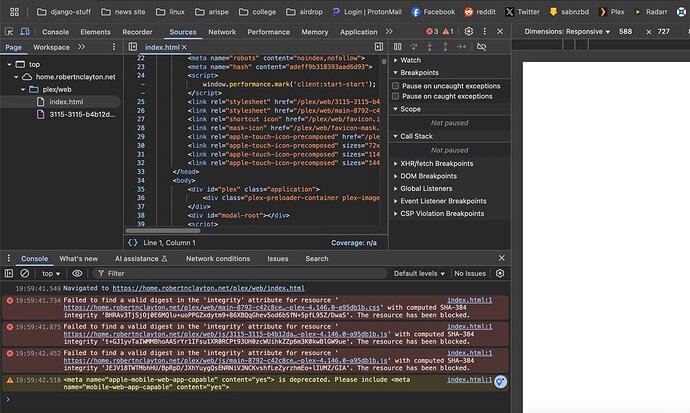Enable Pause on uncaught exceptions
The height and width of the screenshot is (413, 690).
[396, 86]
